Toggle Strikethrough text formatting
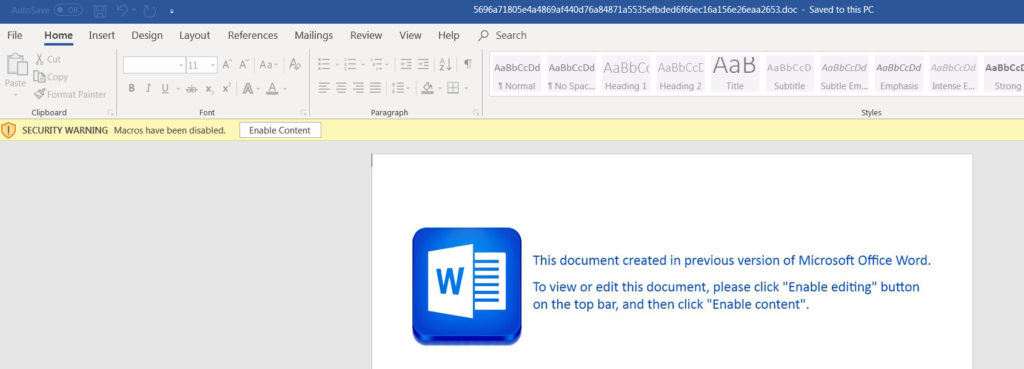This screenshot has width=1024, height=369. click(x=191, y=88)
